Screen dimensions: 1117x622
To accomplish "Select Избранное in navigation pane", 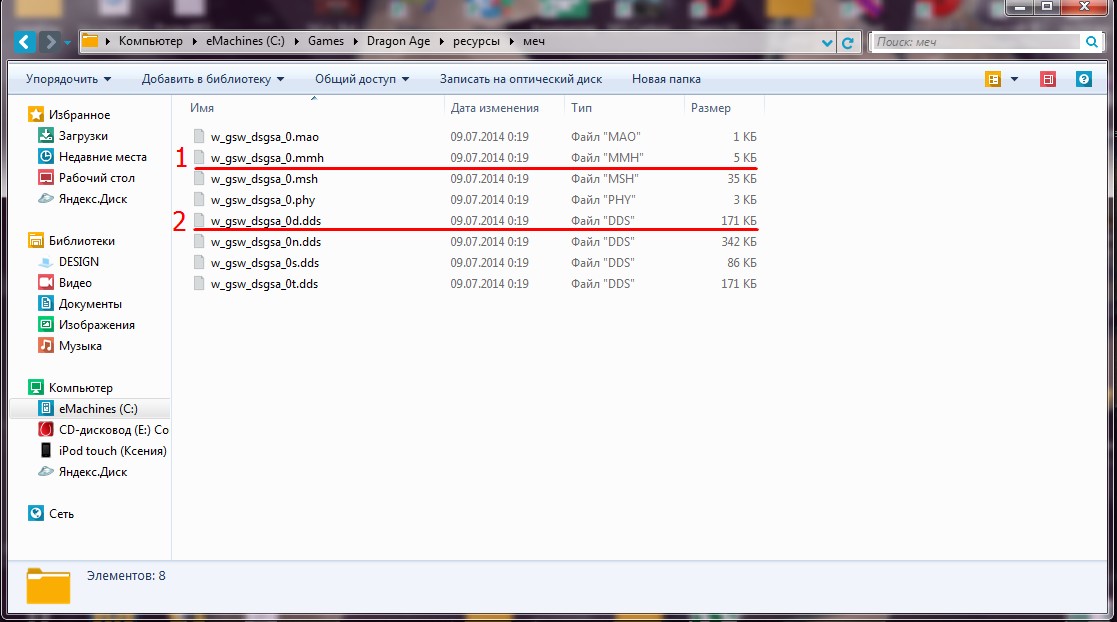I will [79, 115].
